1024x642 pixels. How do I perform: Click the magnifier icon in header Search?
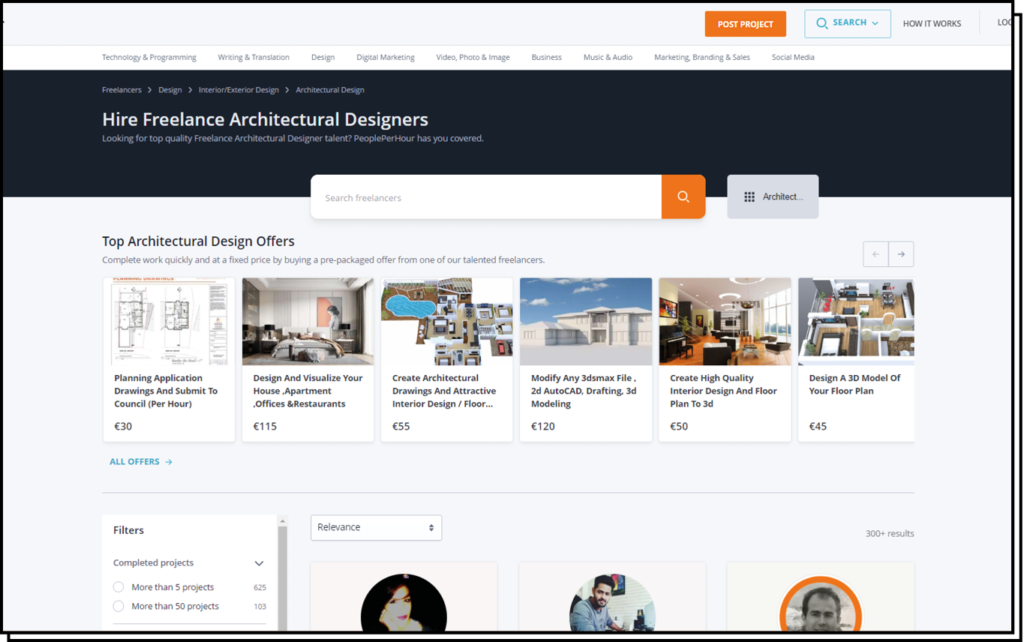[822, 23]
